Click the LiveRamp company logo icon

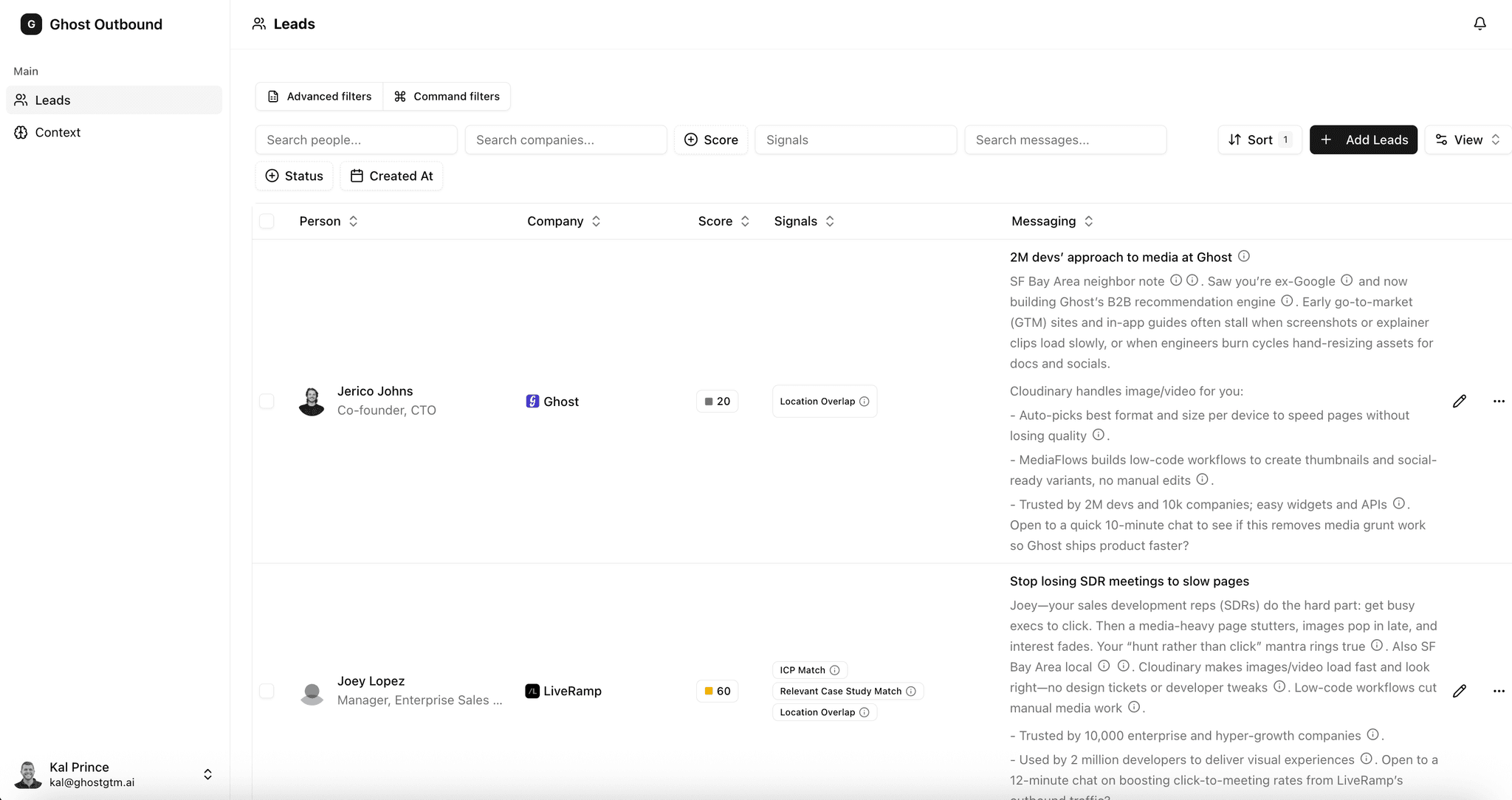pyautogui.click(x=532, y=692)
